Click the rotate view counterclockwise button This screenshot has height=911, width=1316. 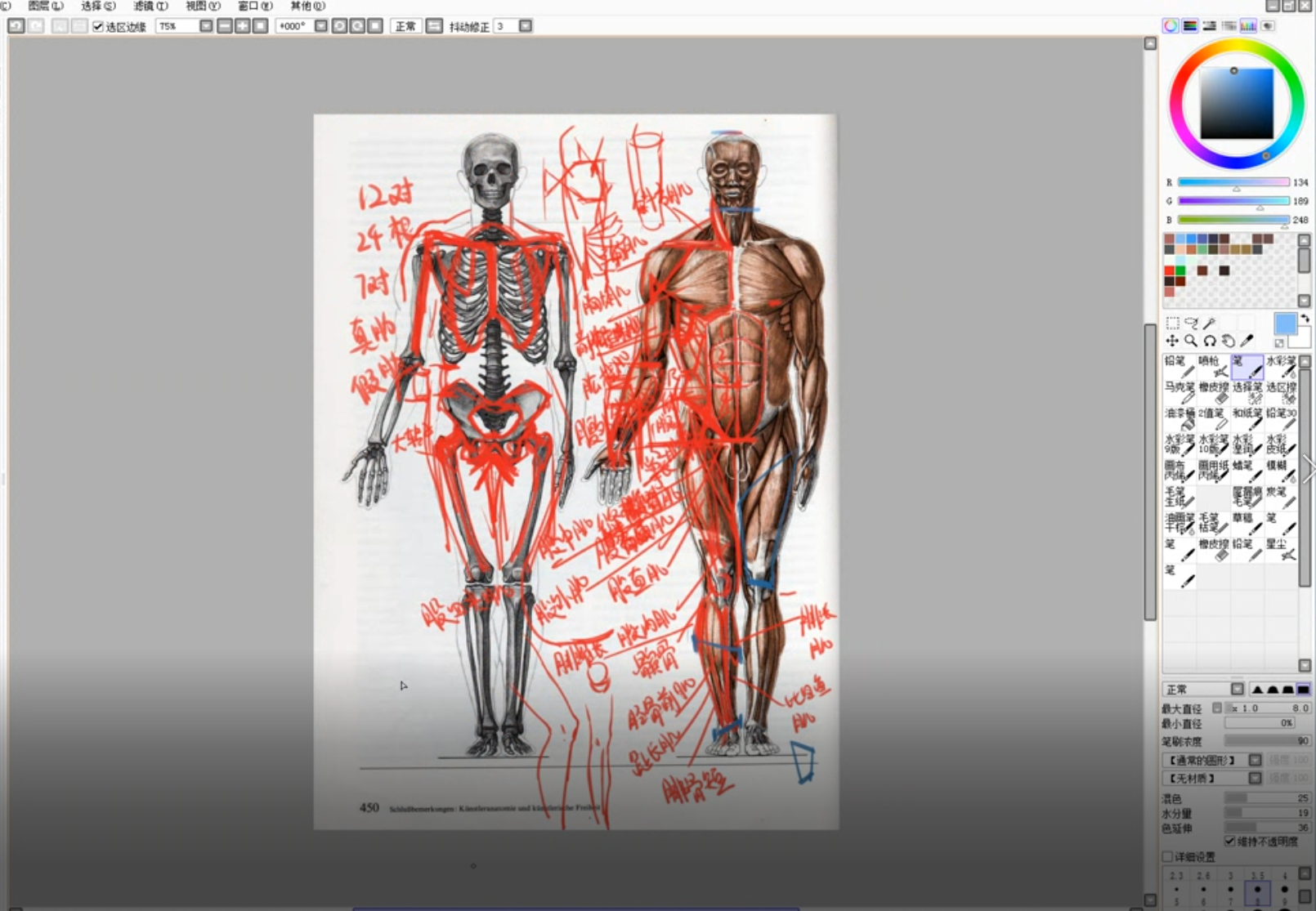[339, 26]
